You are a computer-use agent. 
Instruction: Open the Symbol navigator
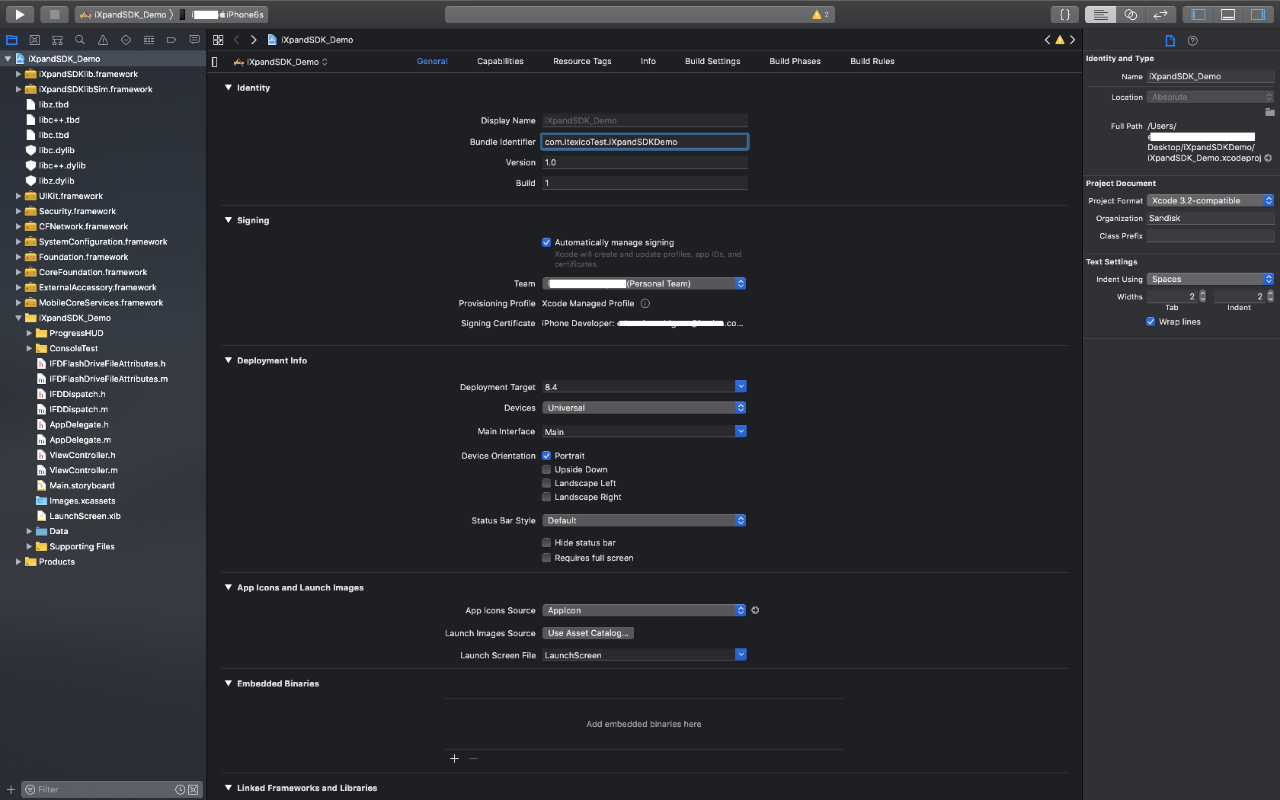click(x=57, y=40)
